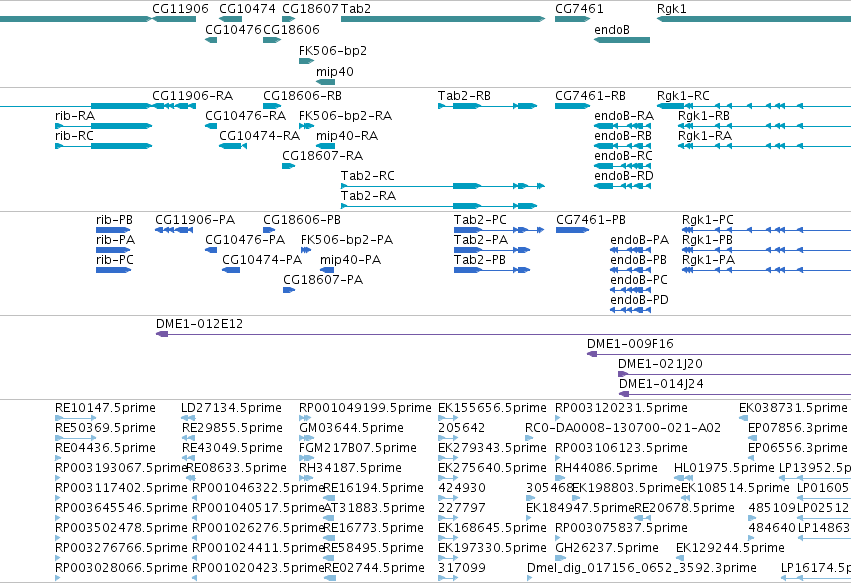The image size is (851, 583).
Task: Click the 'CG7461-PB' protein label
Action: [590, 220]
